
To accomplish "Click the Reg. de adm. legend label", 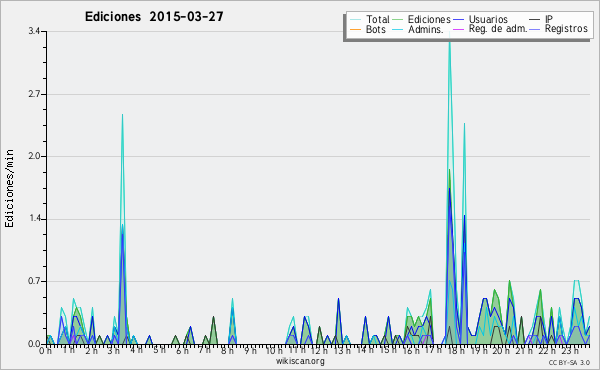I will click(498, 29).
